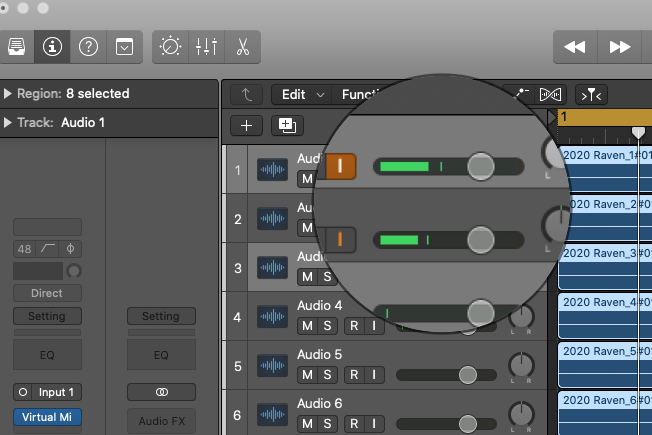Open the left channel Setting menu
The width and height of the screenshot is (652, 435).
[47, 316]
